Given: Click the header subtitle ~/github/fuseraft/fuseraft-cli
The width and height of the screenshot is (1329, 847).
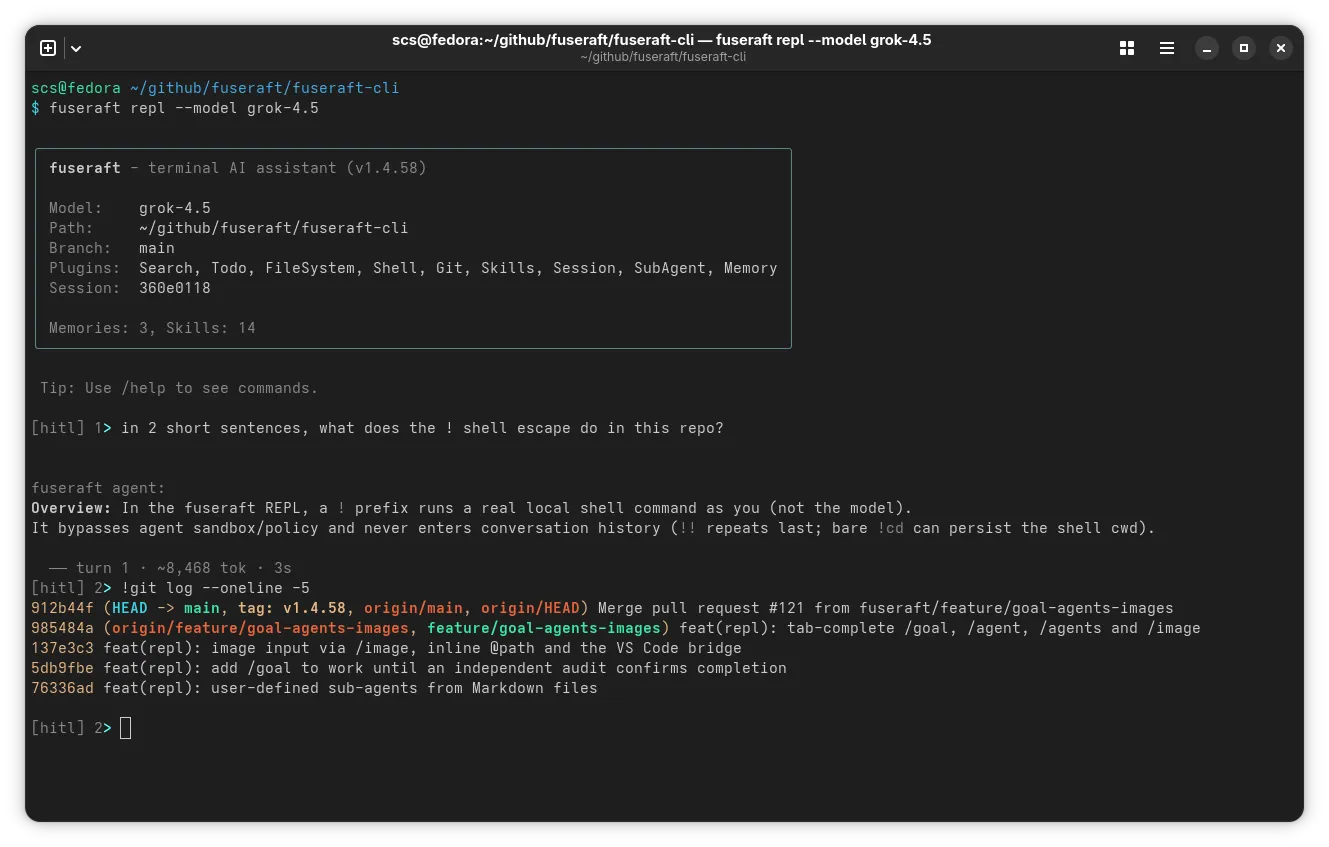Looking at the screenshot, I should [x=663, y=57].
